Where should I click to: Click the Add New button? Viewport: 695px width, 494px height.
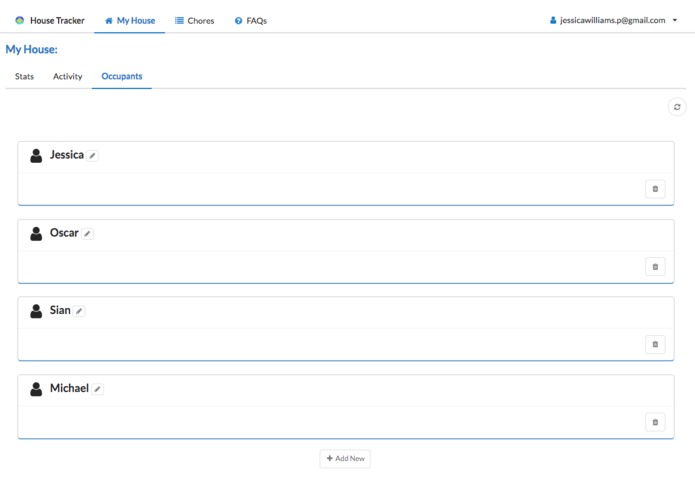345,459
